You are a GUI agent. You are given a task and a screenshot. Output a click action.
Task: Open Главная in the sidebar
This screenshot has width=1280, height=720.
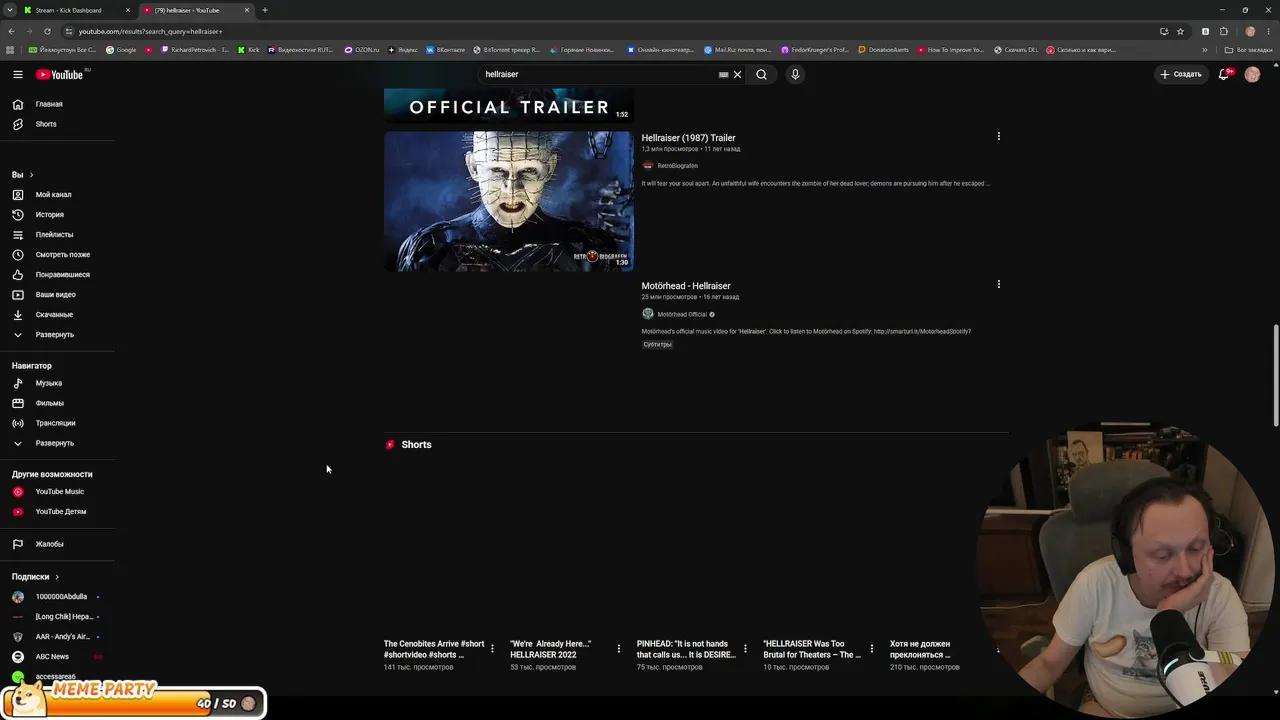coord(49,104)
